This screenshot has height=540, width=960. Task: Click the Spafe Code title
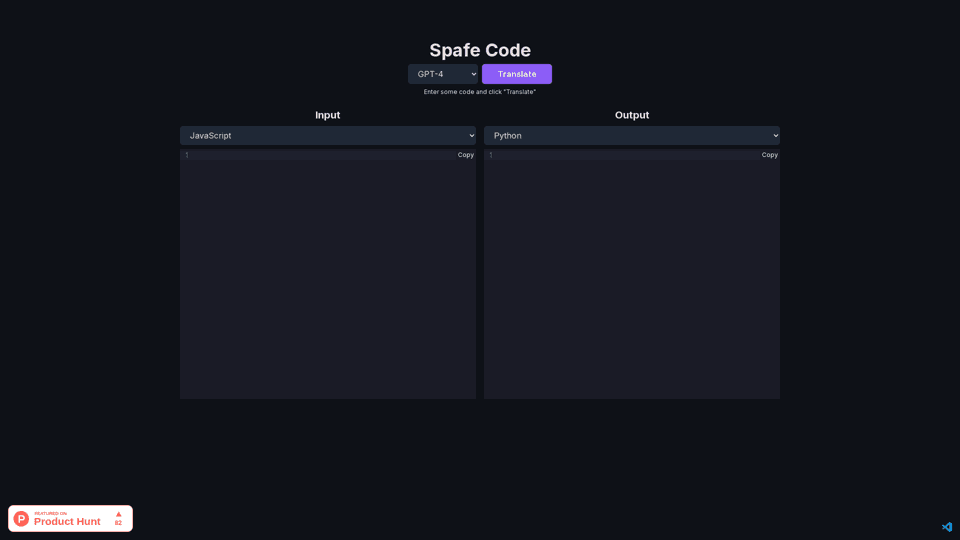[480, 50]
